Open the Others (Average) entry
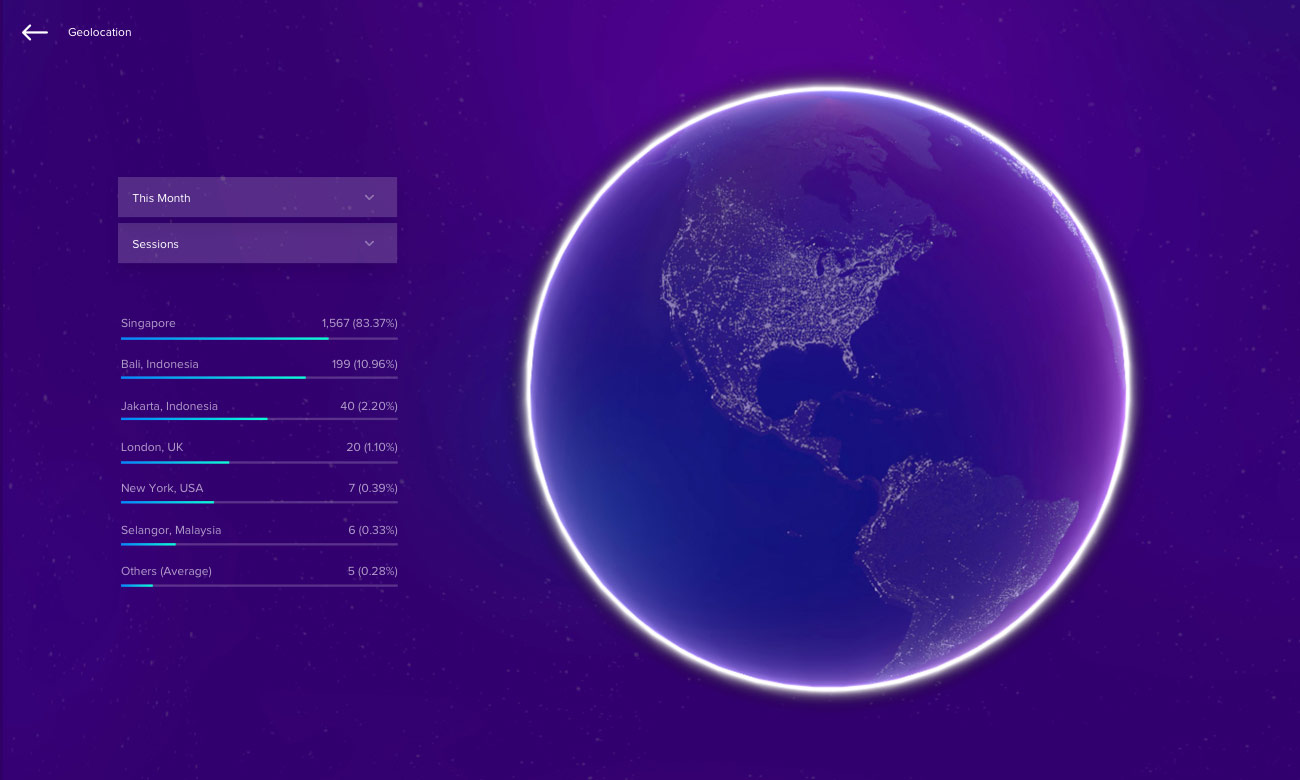Image resolution: width=1300 pixels, height=780 pixels. pos(166,571)
